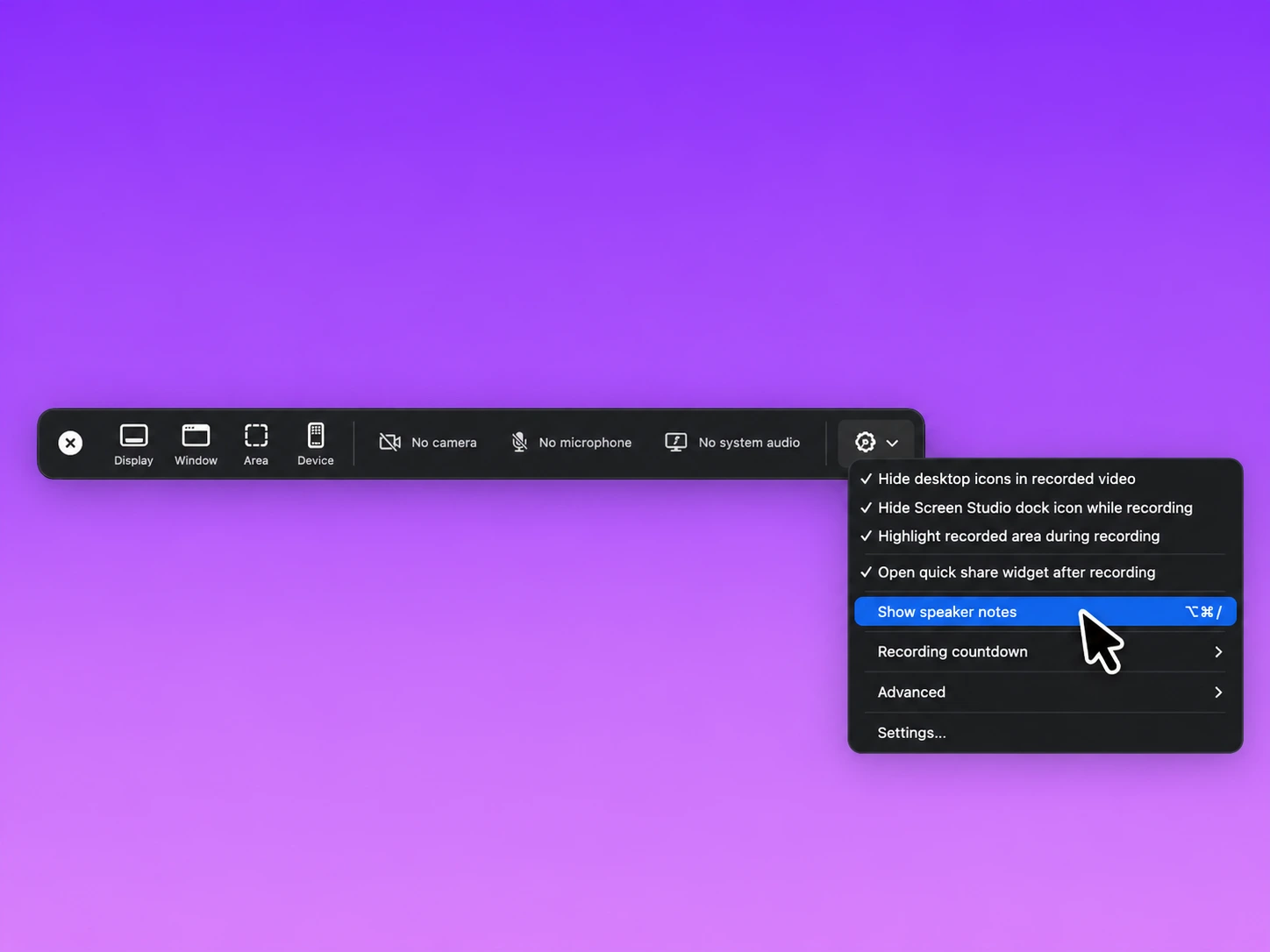Close the recording toolbar with the X button
Viewport: 1270px width, 952px height.
70,444
